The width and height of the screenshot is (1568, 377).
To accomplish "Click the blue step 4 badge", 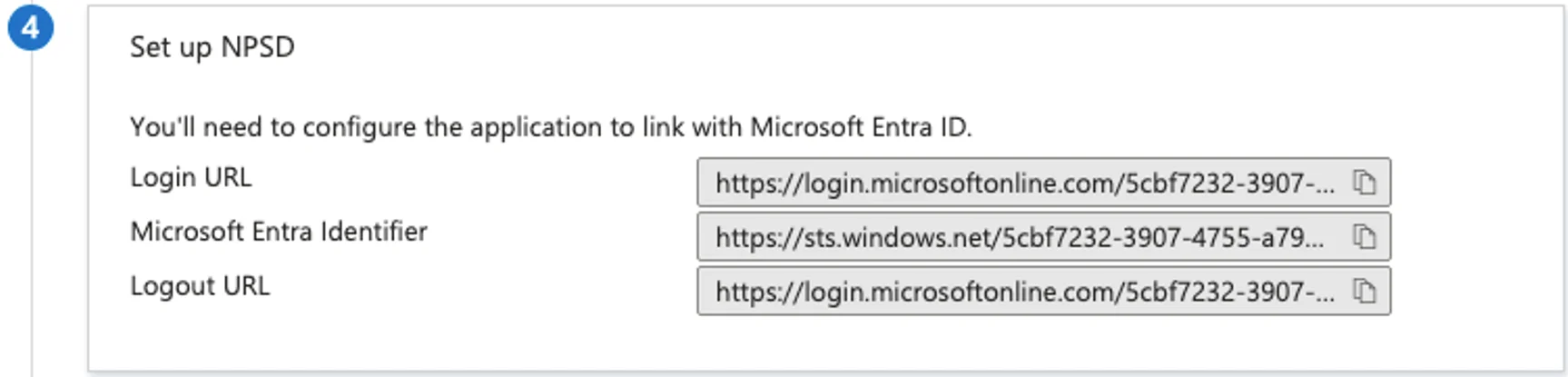I will tap(31, 28).
